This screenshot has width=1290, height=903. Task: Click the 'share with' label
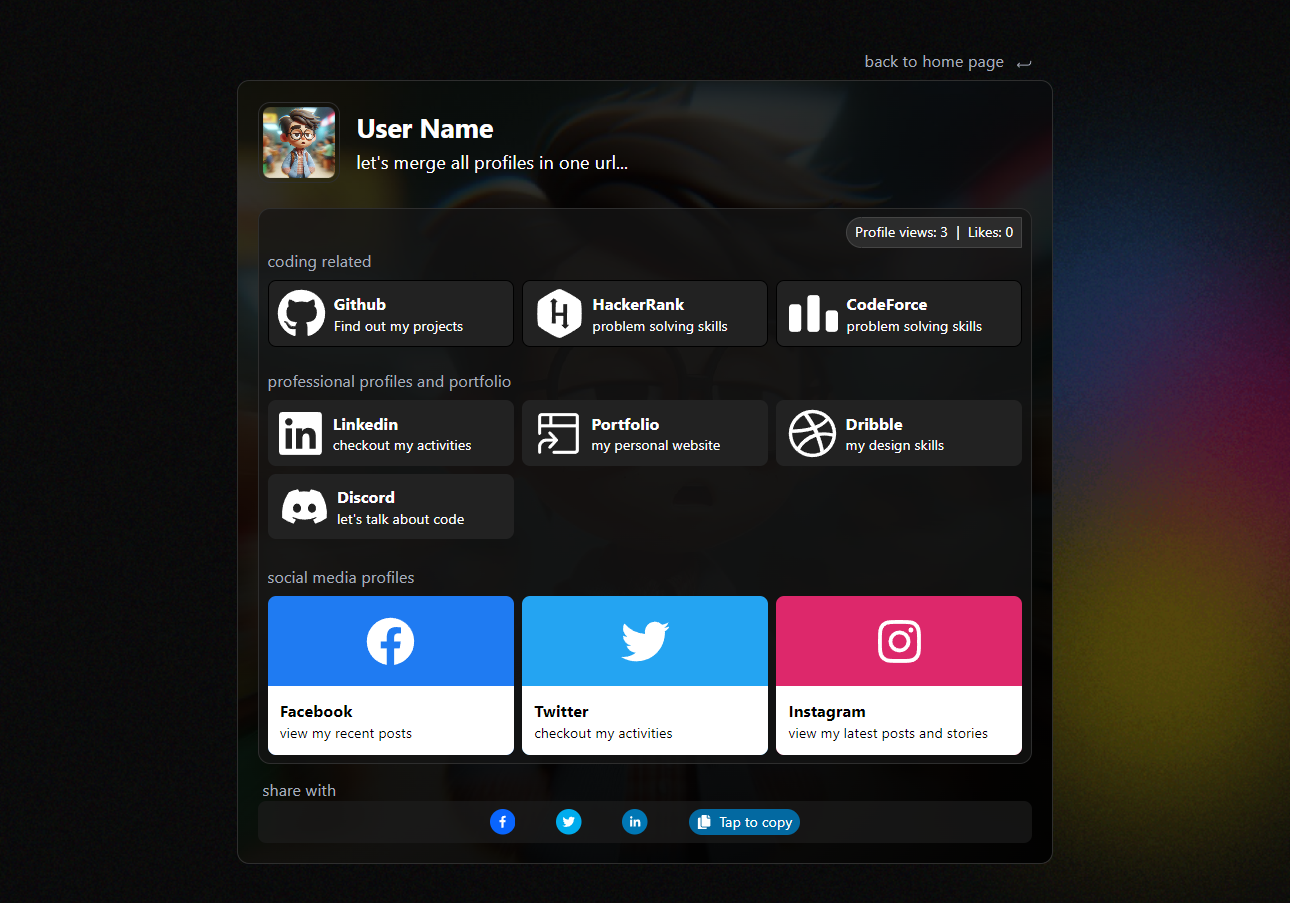pos(299,791)
